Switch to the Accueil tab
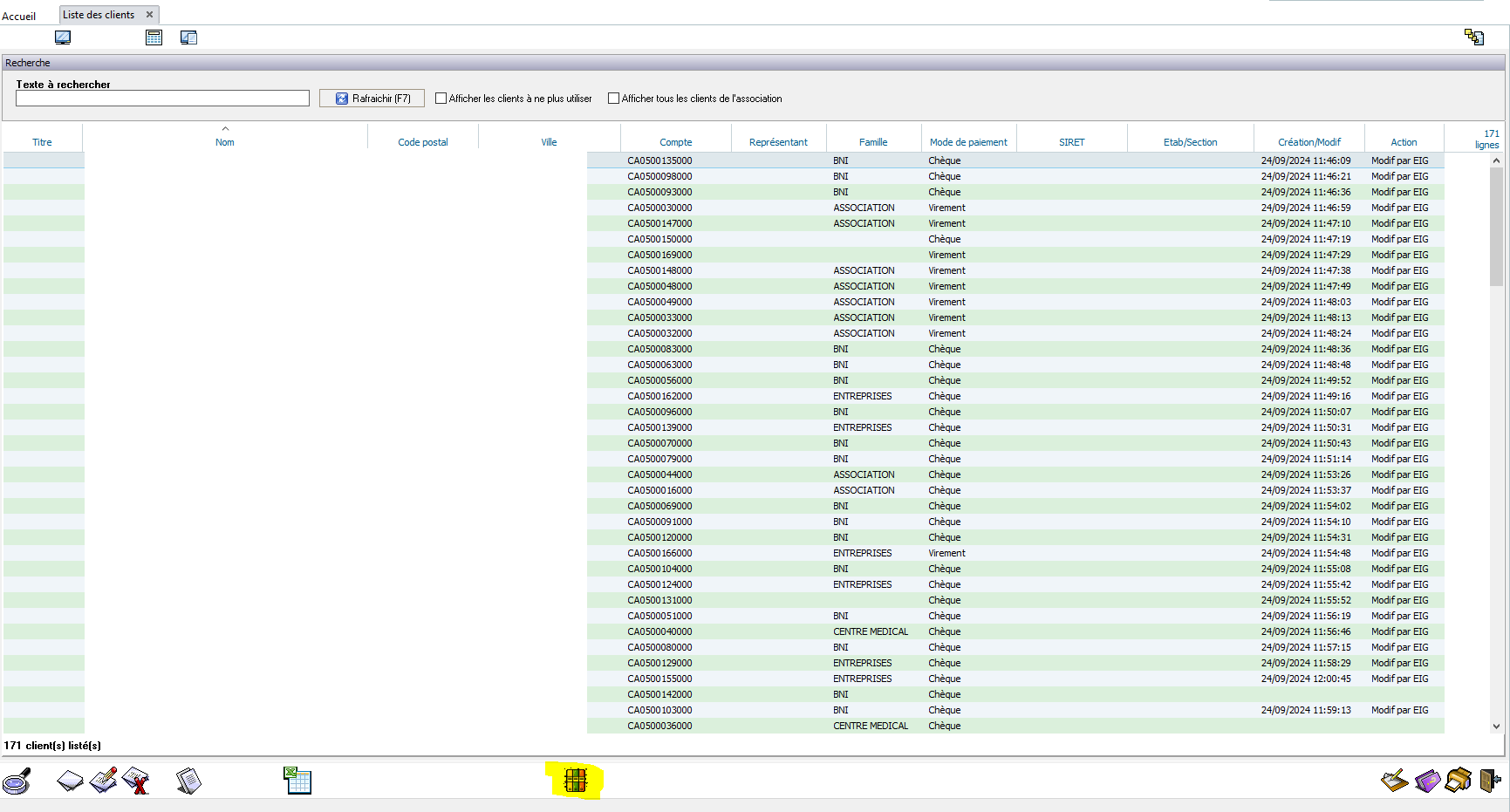1510x812 pixels. (x=19, y=16)
